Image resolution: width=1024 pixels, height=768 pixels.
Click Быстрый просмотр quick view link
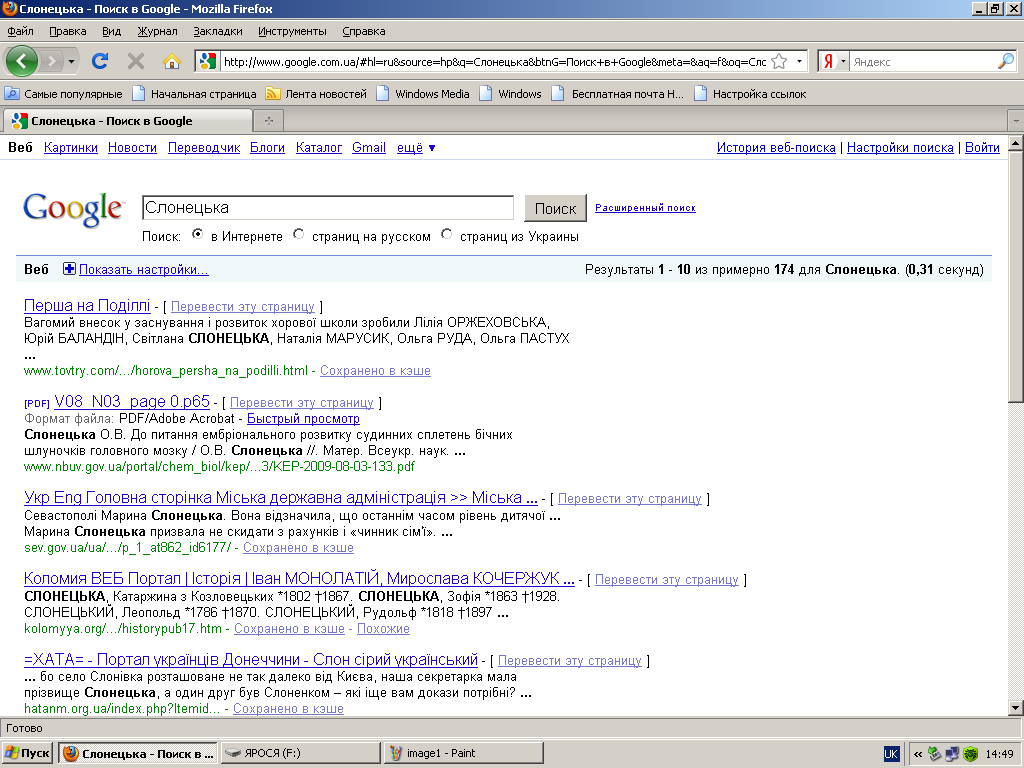coord(303,419)
